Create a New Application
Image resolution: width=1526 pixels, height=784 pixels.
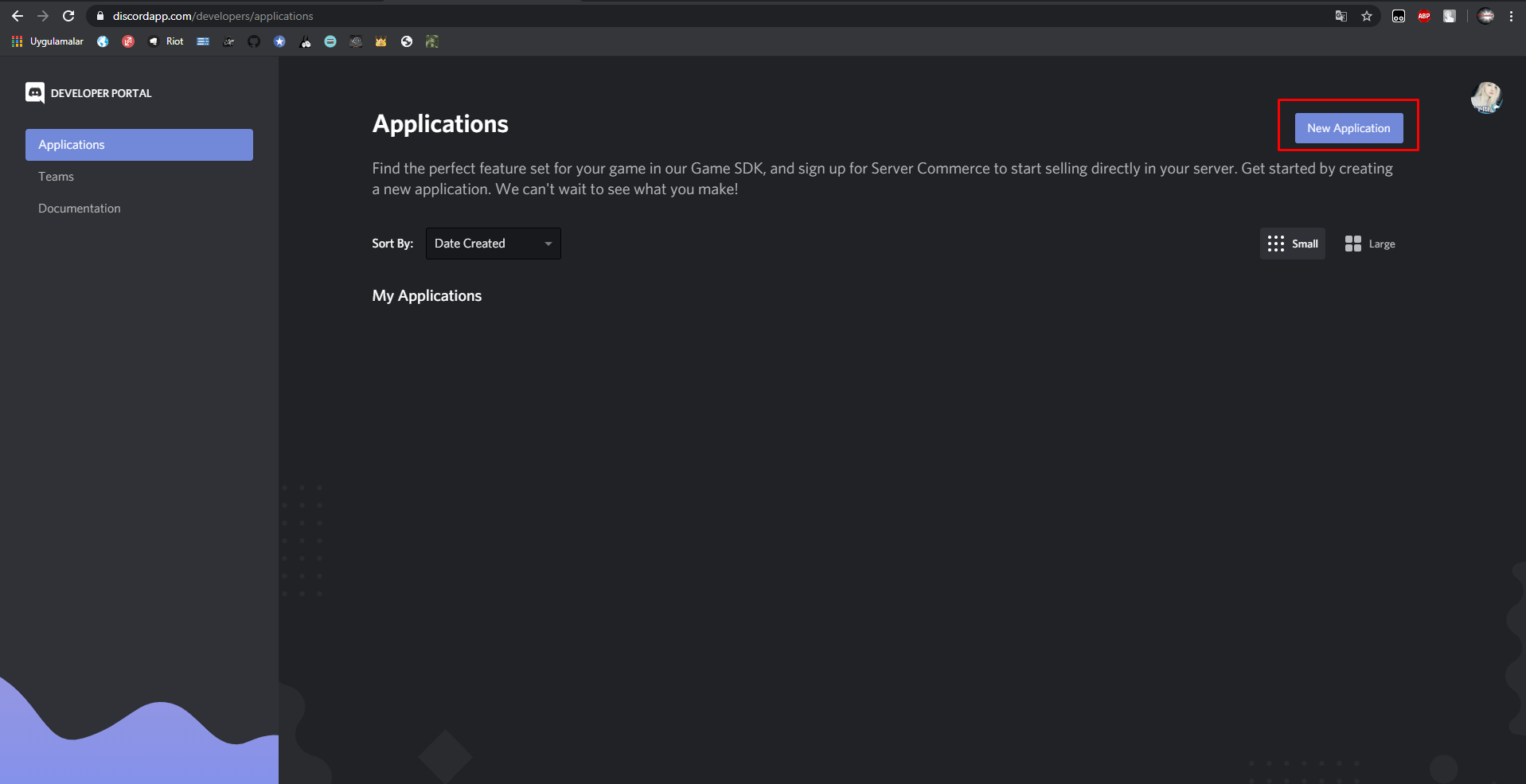[1348, 128]
